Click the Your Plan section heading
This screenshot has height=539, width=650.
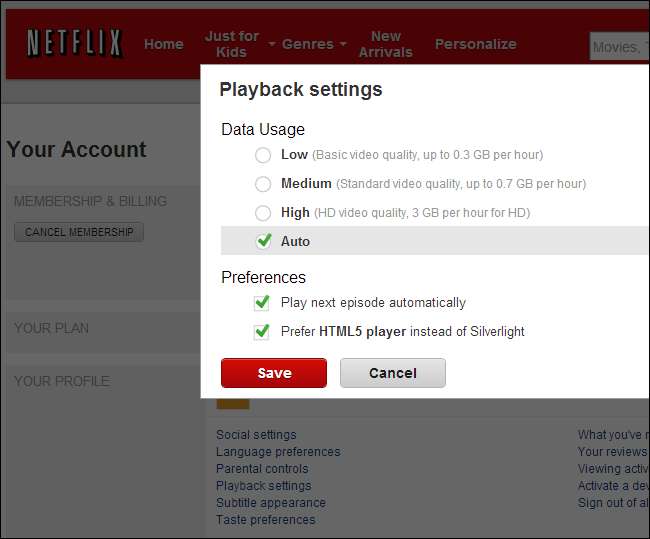pyautogui.click(x=51, y=328)
